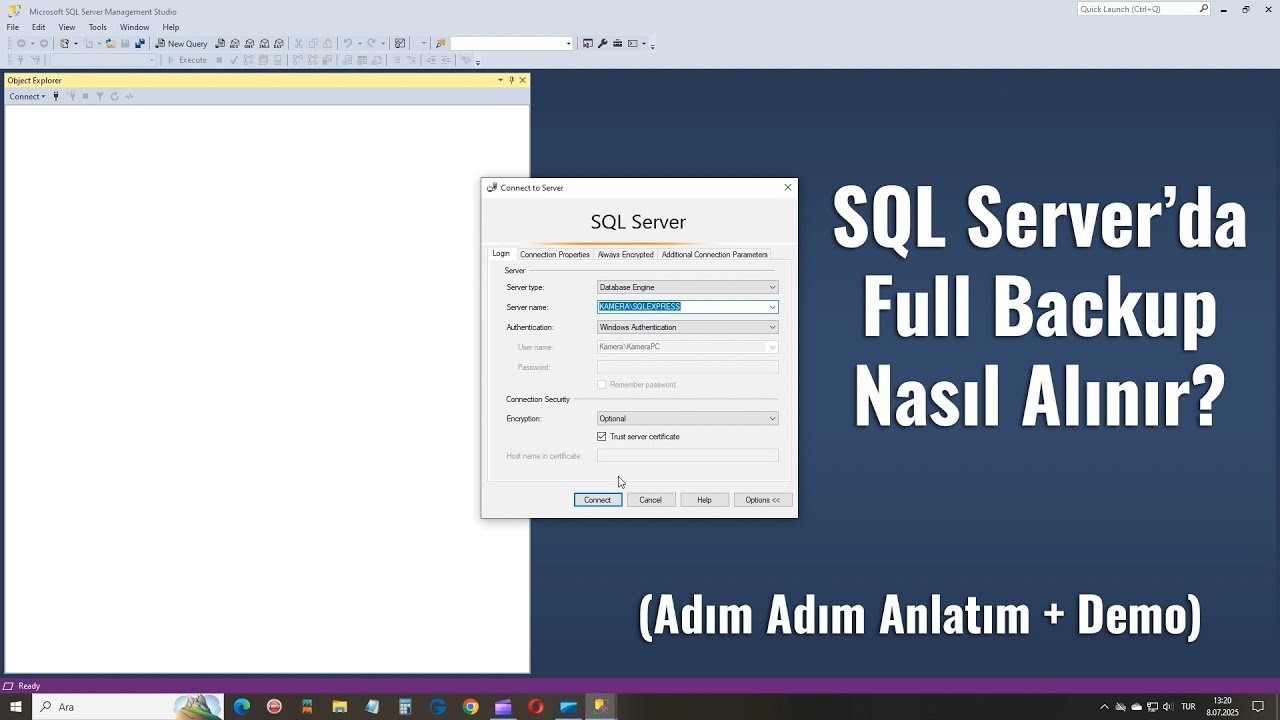The width and height of the screenshot is (1280, 720).
Task: Click the Options << button
Action: [763, 500]
